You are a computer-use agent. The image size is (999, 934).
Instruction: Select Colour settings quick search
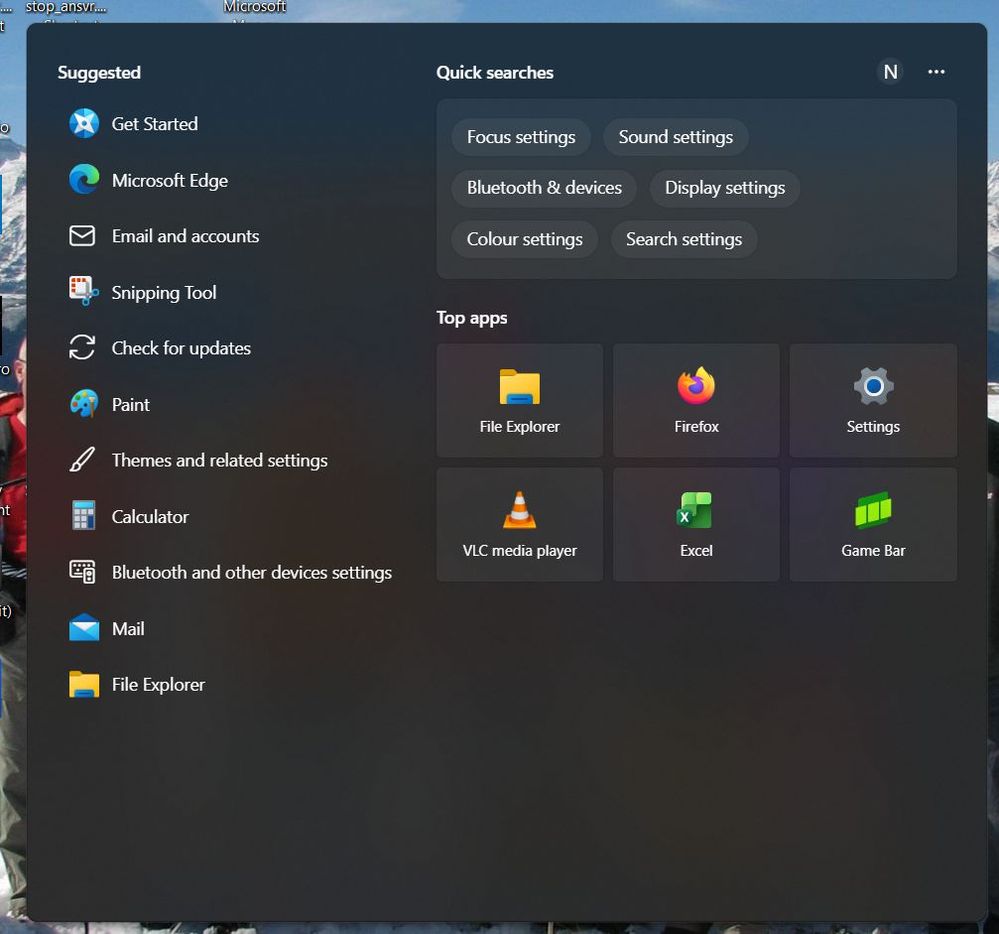tap(524, 240)
